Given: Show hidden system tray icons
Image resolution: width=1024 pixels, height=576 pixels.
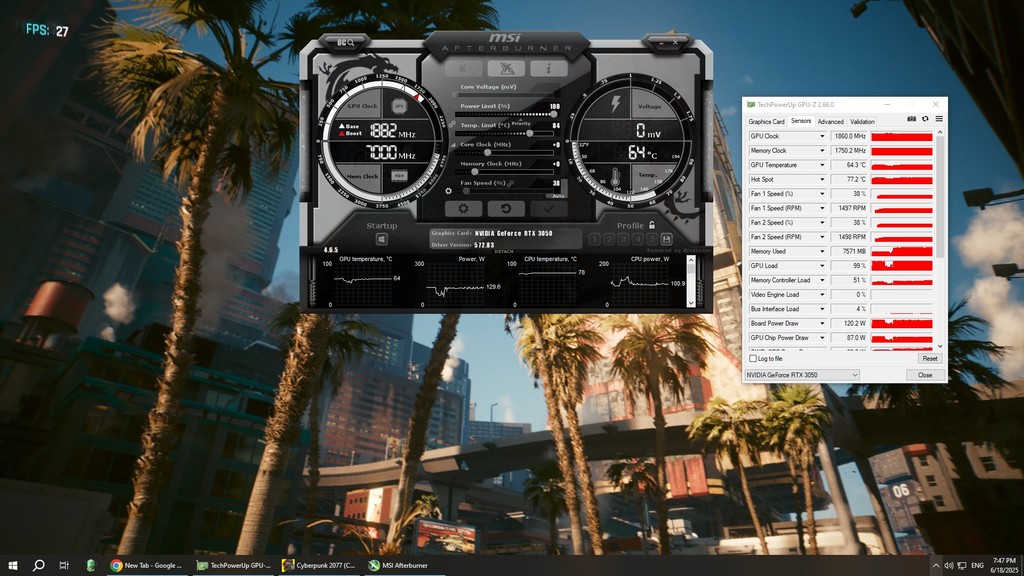Looking at the screenshot, I should pyautogui.click(x=935, y=566).
